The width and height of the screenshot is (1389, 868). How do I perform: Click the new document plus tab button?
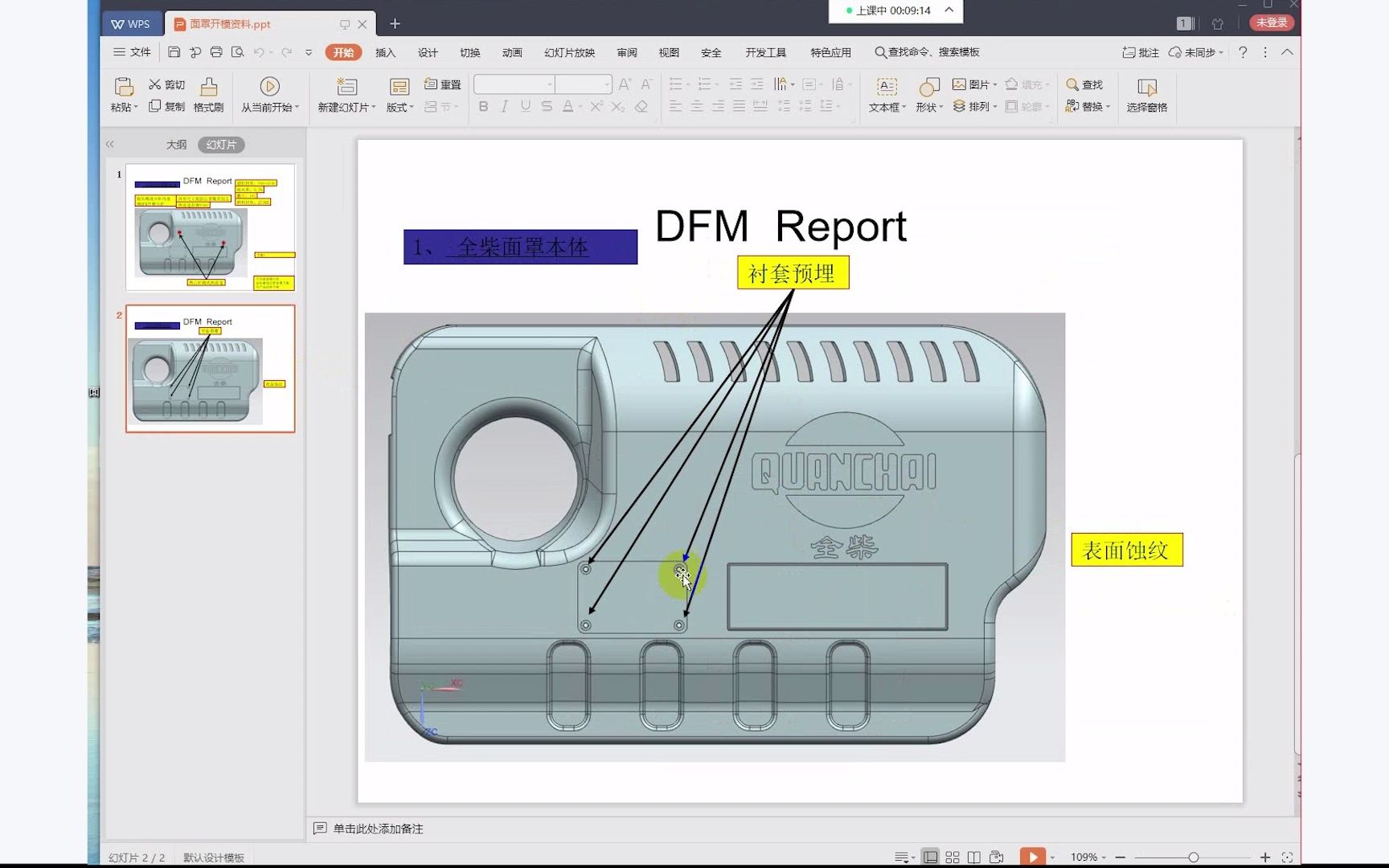tap(395, 24)
